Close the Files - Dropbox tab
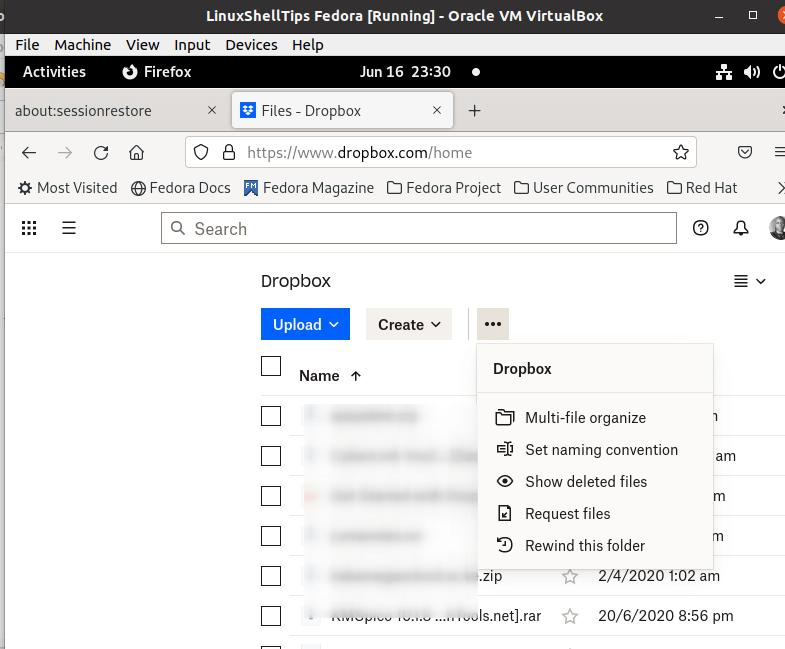Screen dimensions: 785x649 click(x=437, y=110)
